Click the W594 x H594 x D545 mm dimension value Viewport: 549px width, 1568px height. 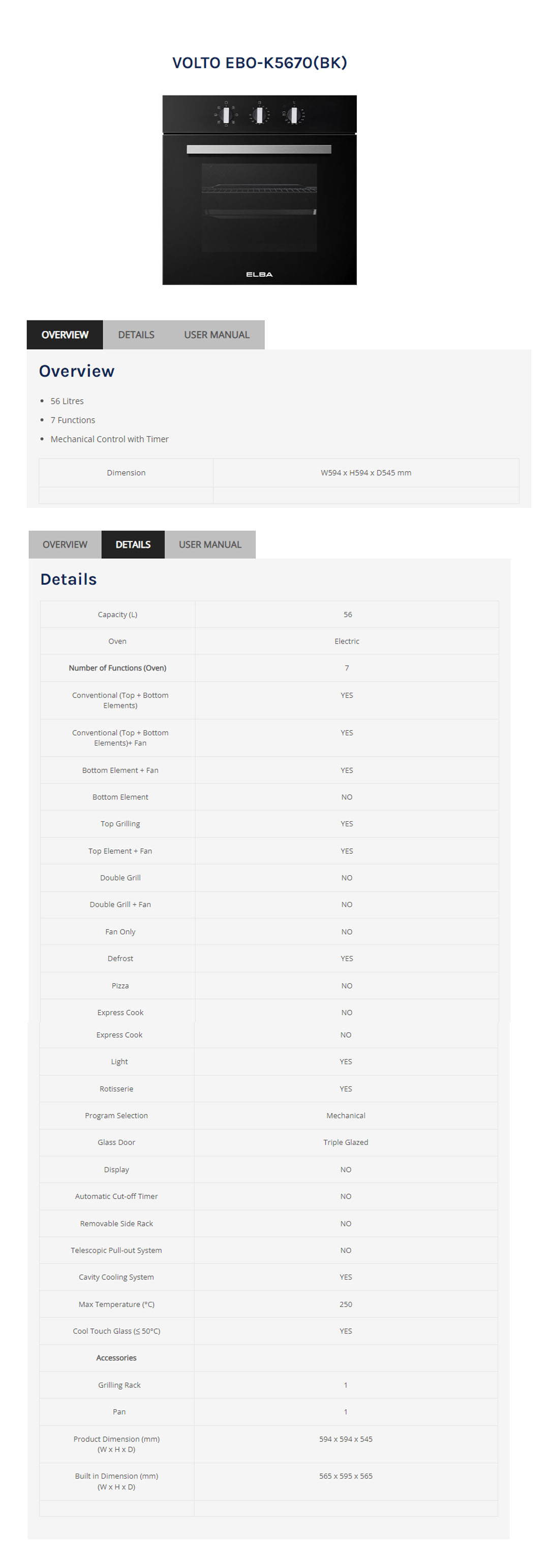click(x=365, y=473)
